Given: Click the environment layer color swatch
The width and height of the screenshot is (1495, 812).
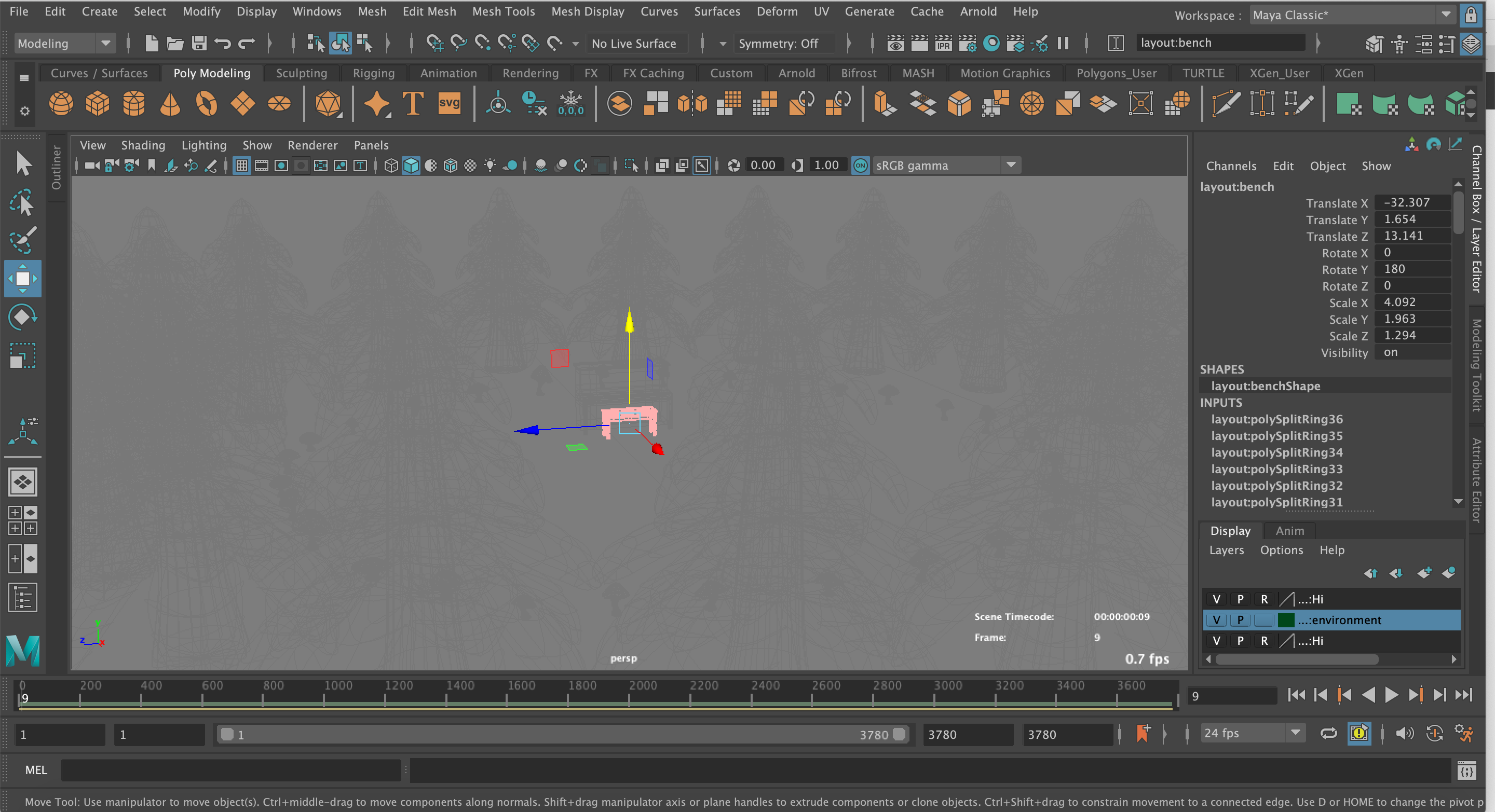Looking at the screenshot, I should 1286,620.
